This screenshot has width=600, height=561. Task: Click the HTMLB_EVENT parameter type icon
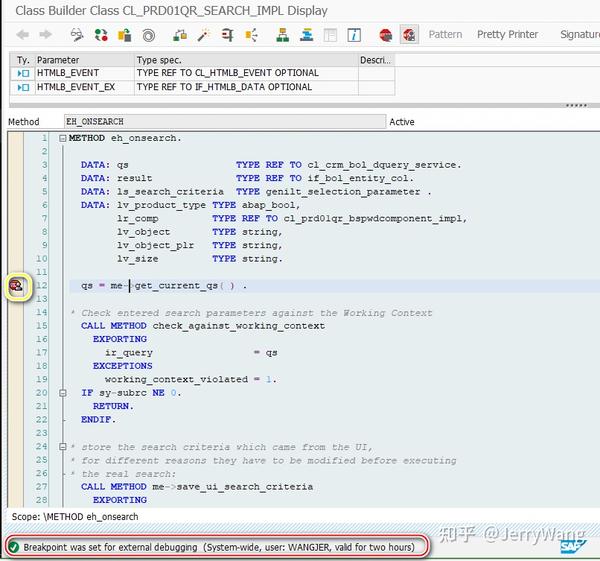click(x=23, y=73)
